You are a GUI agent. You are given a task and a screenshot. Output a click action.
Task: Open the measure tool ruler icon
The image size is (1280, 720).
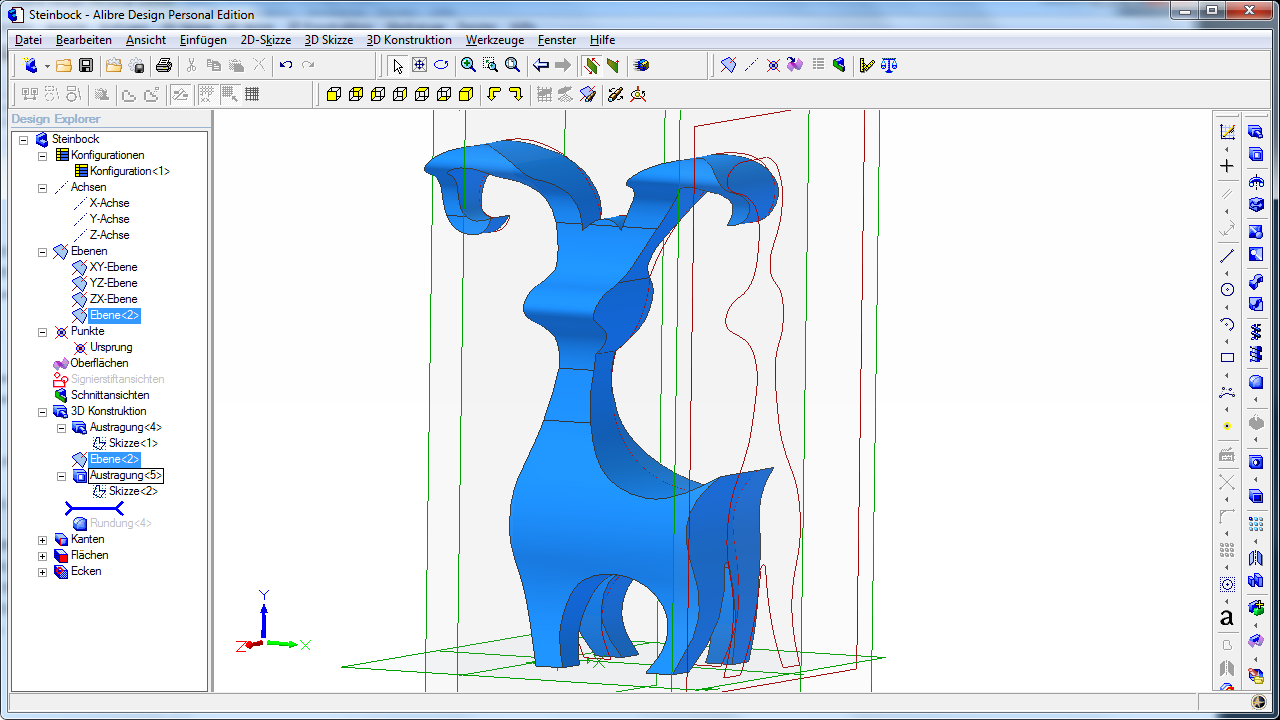[866, 65]
